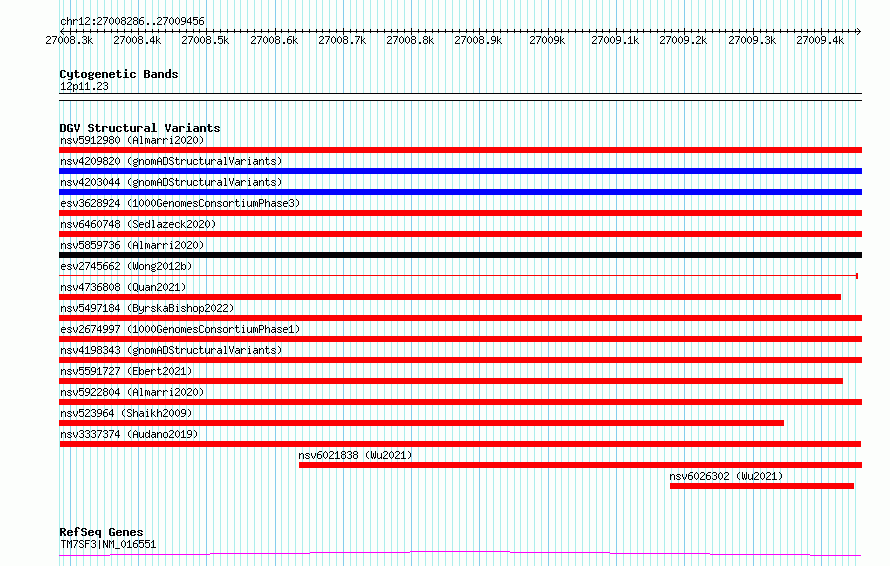Viewport: 890px width, 566px height.
Task: Click the nsv4736808 (Quan2021) variant bar
Action: (x=450, y=297)
